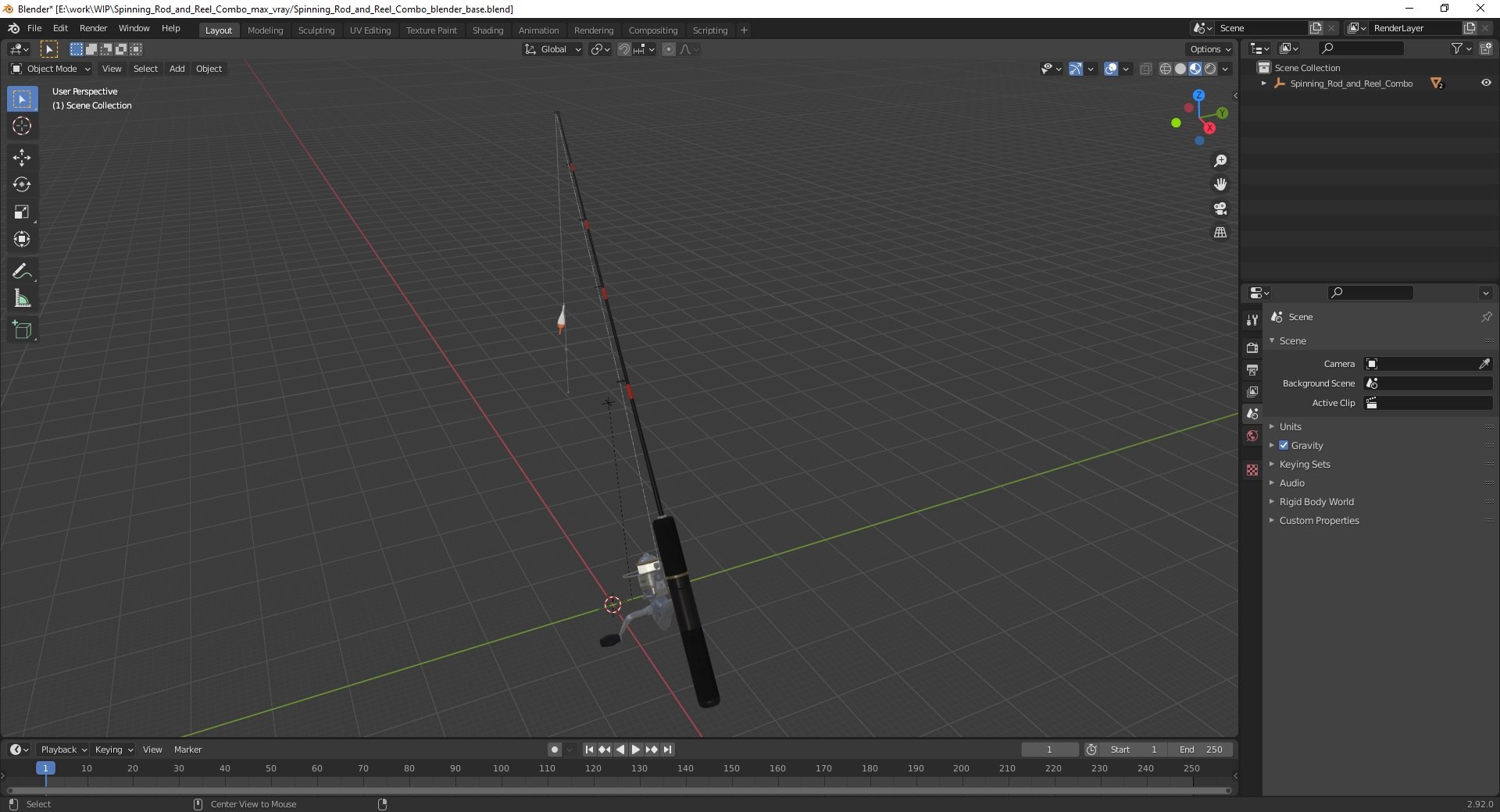Activate the Rotate tool
The image size is (1500, 812).
pos(22,185)
